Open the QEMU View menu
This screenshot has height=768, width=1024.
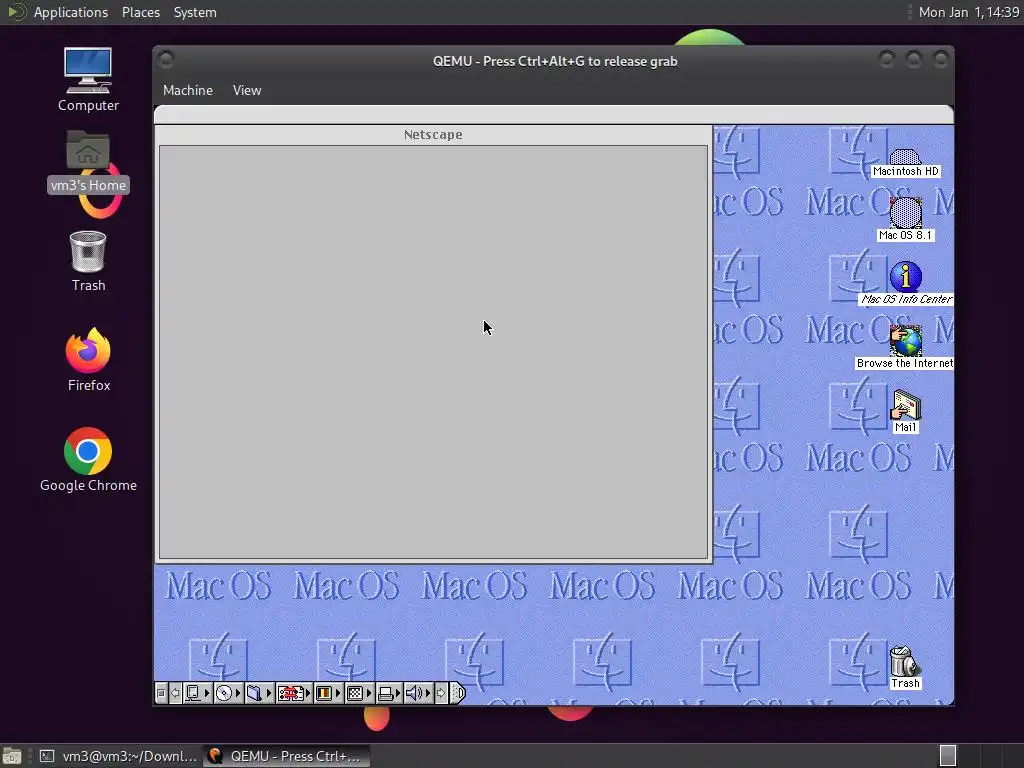tap(247, 90)
